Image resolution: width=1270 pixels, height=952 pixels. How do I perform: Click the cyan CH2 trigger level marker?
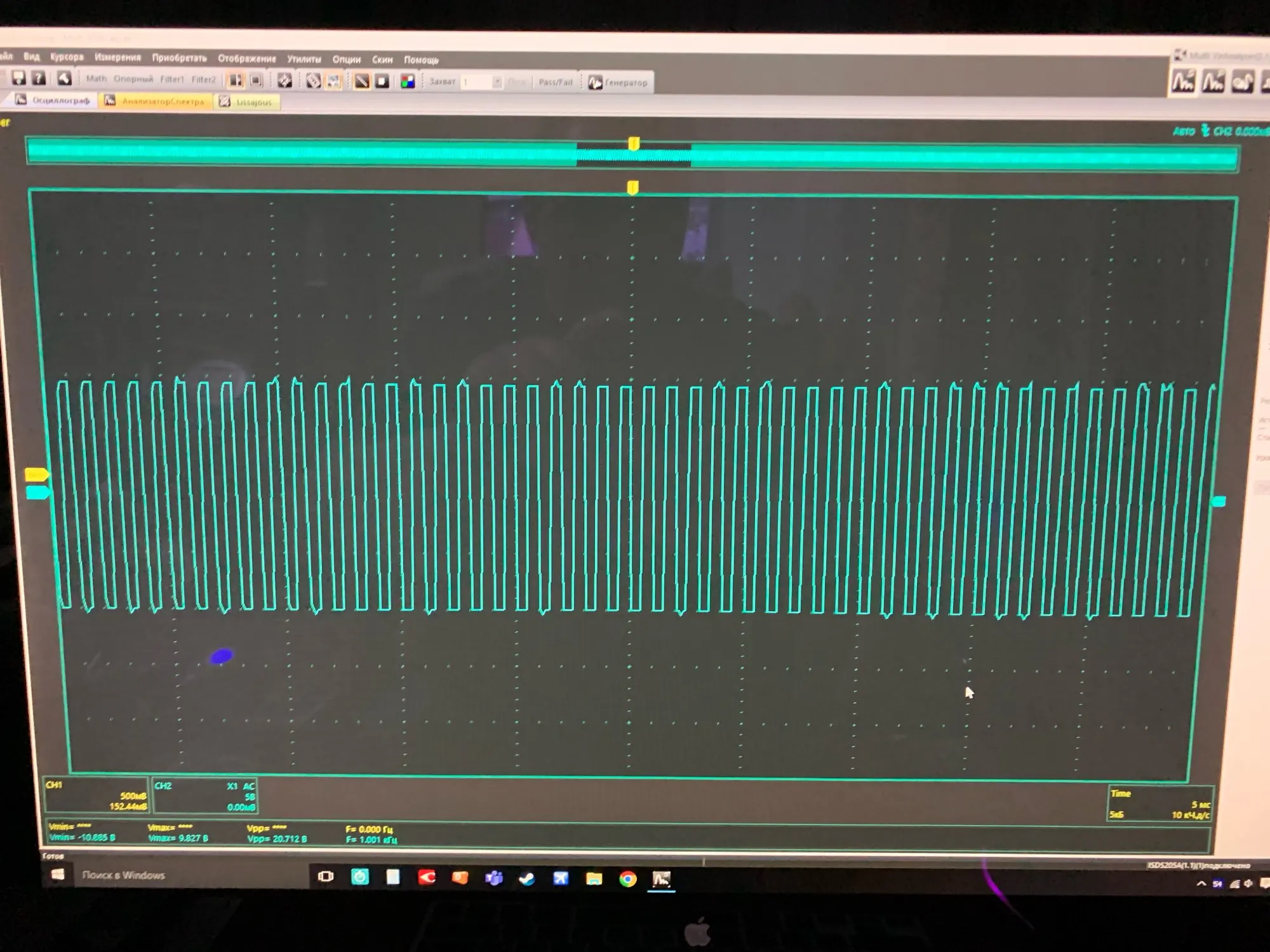[1219, 501]
